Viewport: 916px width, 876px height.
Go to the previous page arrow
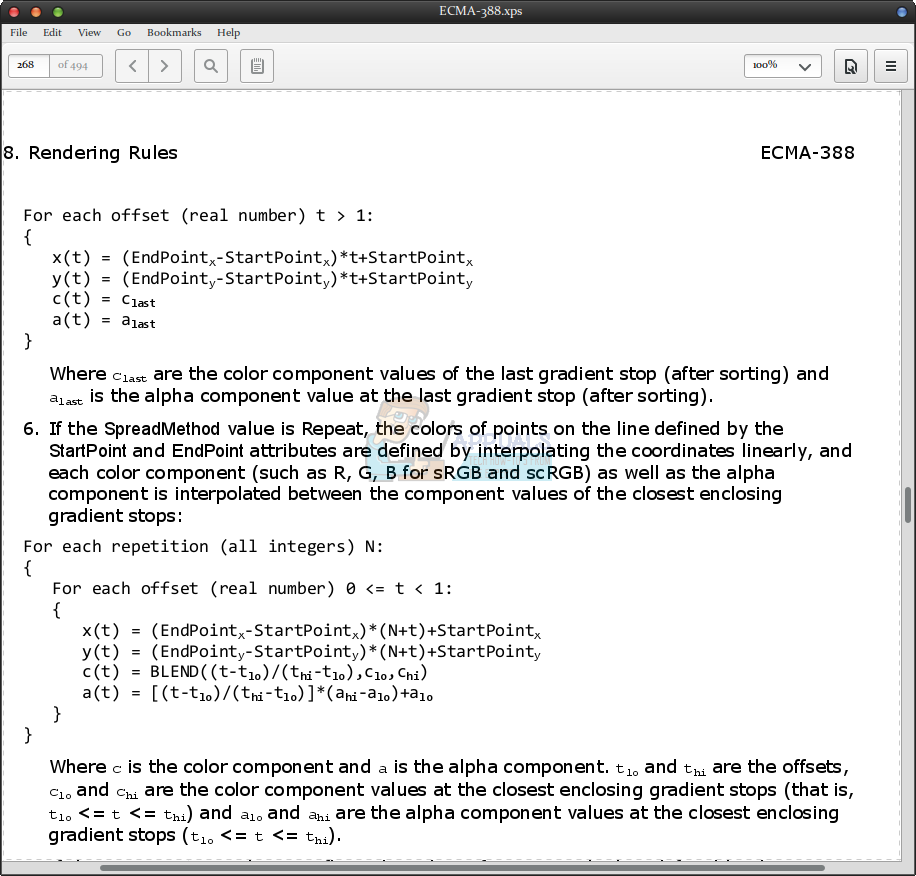click(132, 66)
